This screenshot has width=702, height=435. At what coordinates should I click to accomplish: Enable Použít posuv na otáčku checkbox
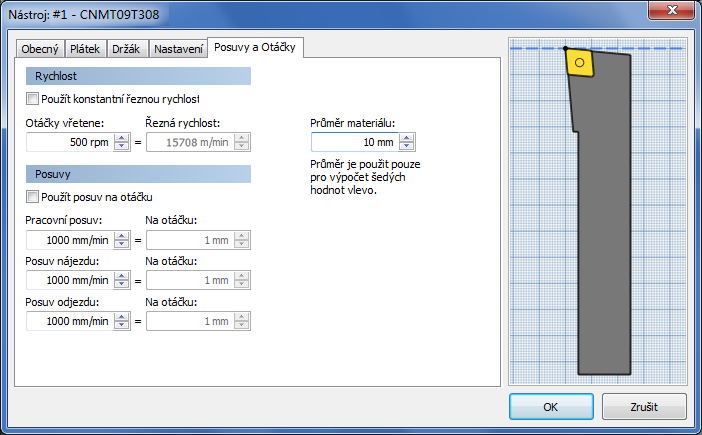[x=32, y=196]
